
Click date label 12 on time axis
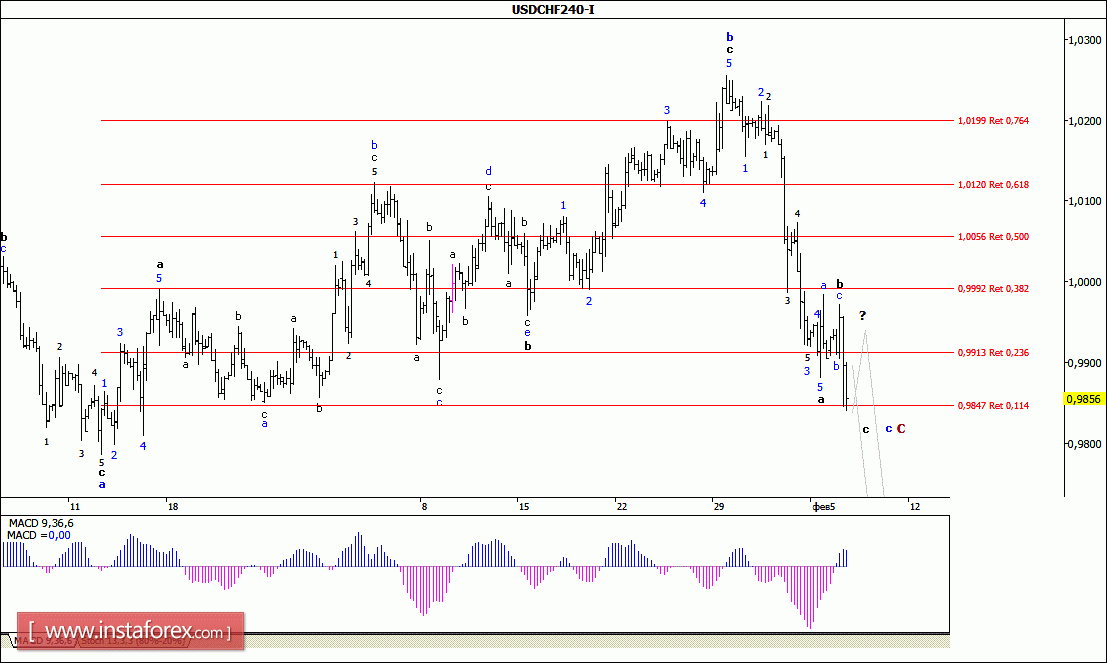point(914,506)
